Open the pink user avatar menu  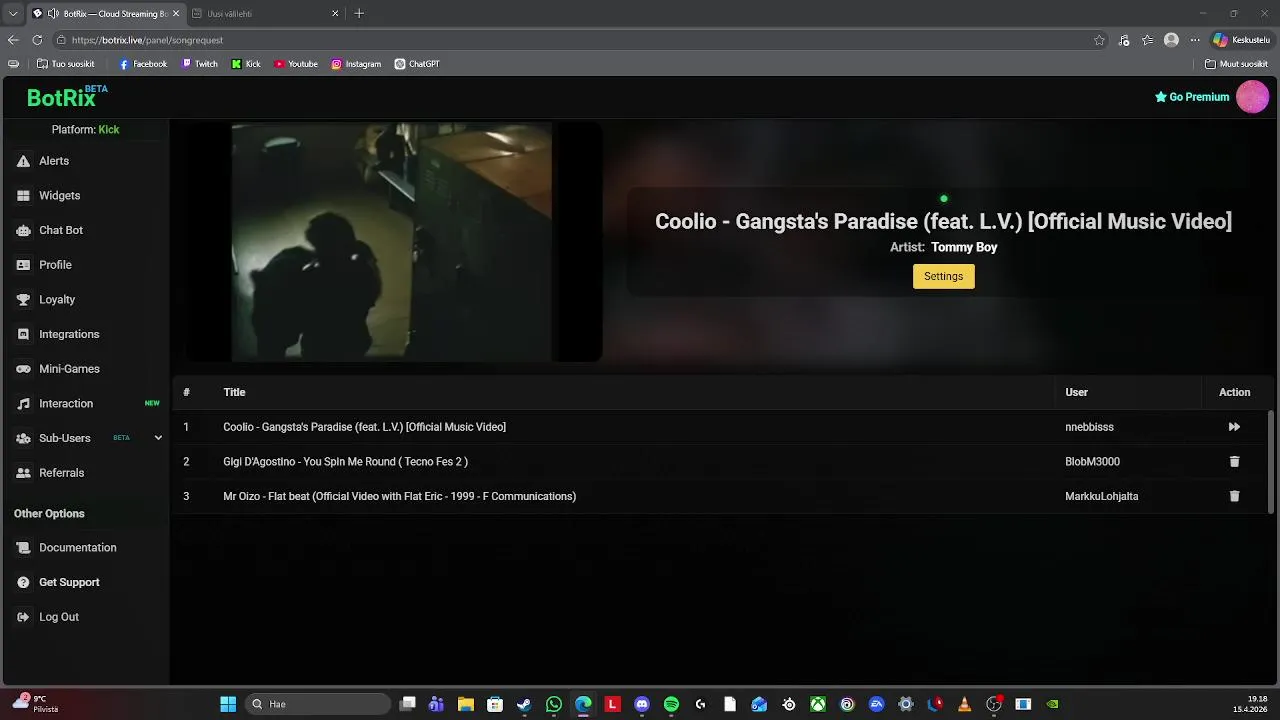click(x=1252, y=97)
